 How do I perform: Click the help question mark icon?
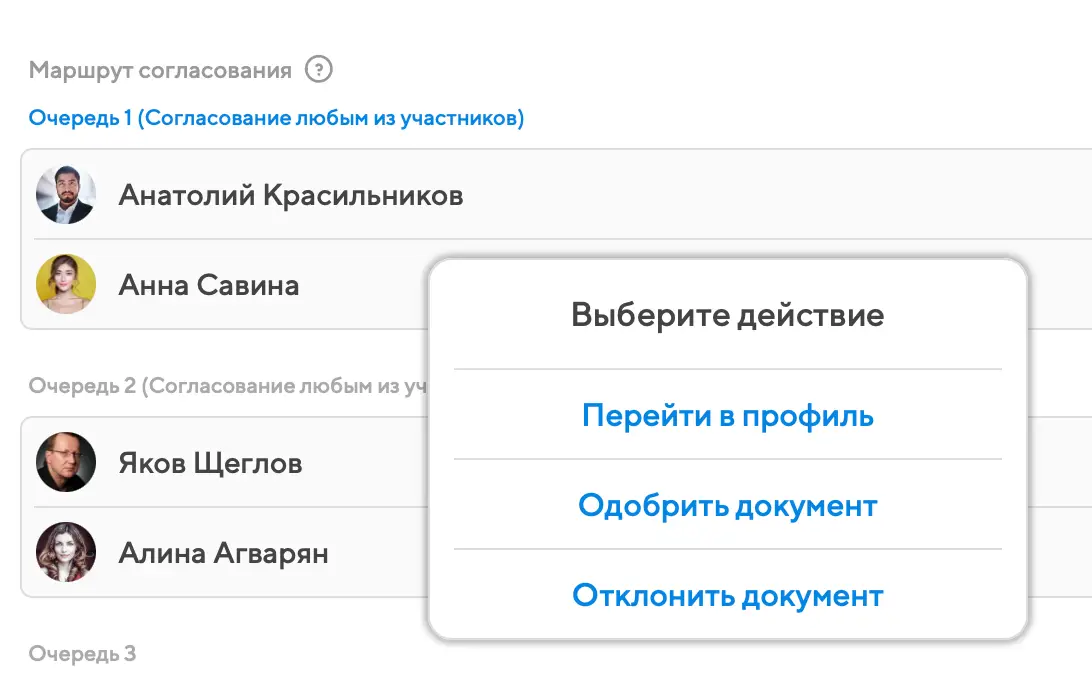[318, 70]
